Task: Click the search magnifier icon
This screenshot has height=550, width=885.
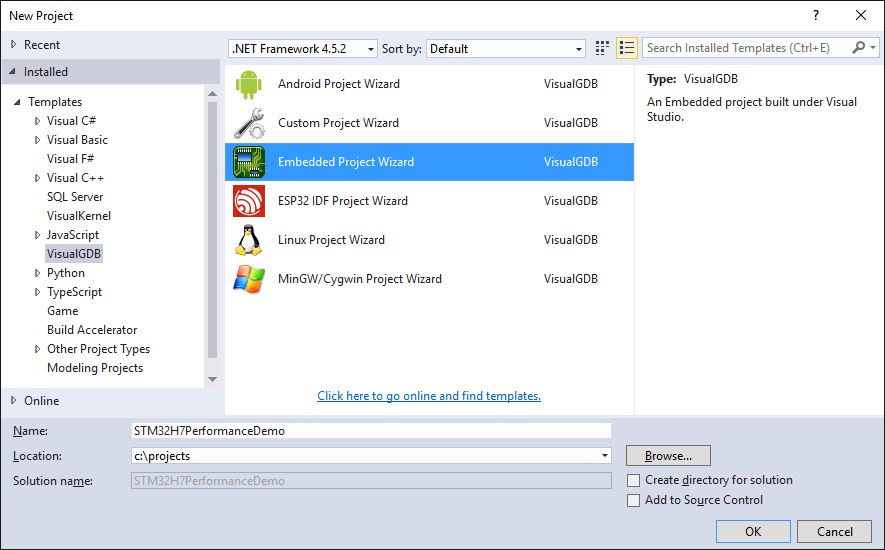Action: (x=858, y=48)
